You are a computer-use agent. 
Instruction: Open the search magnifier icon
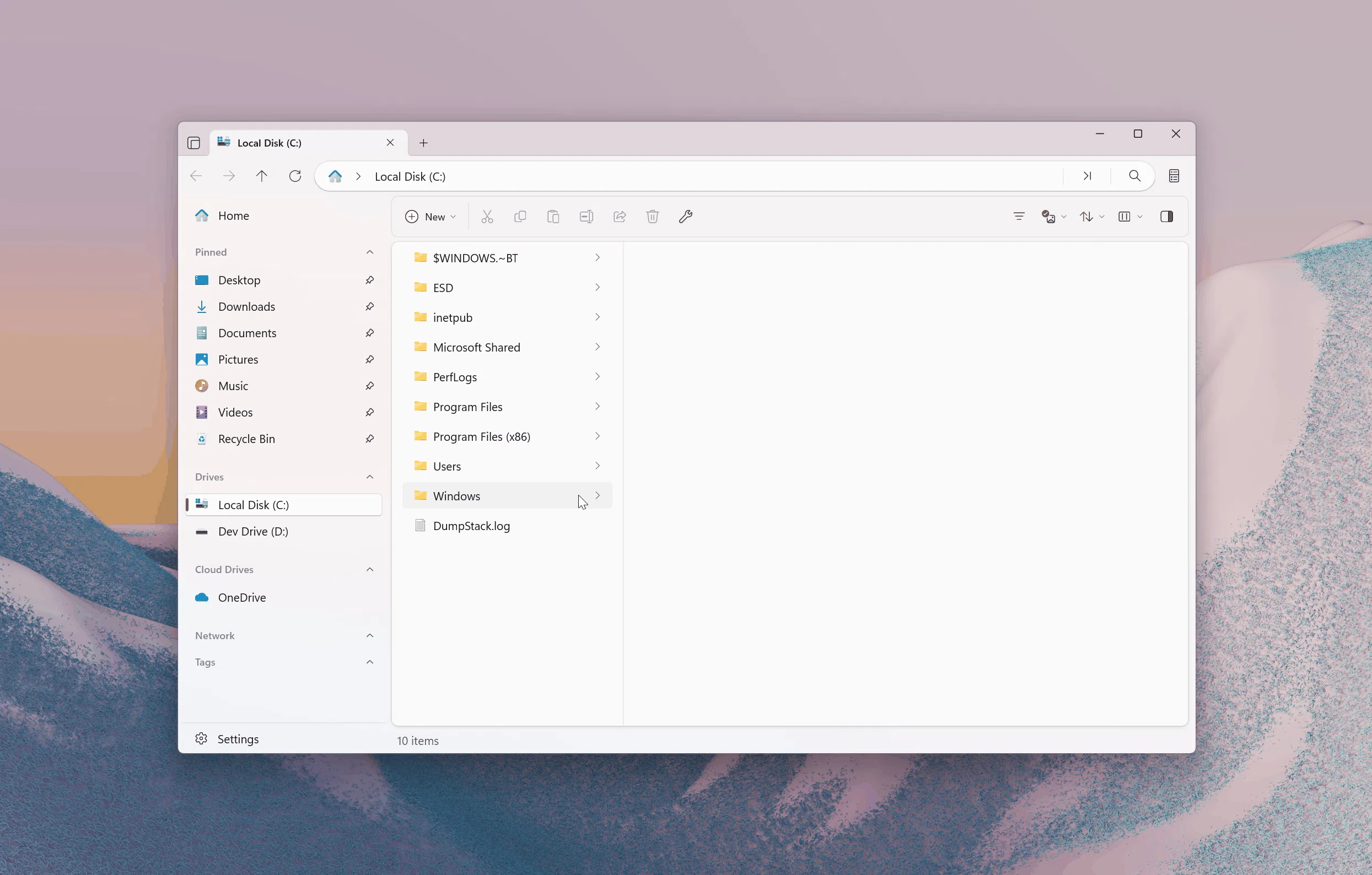(x=1134, y=176)
